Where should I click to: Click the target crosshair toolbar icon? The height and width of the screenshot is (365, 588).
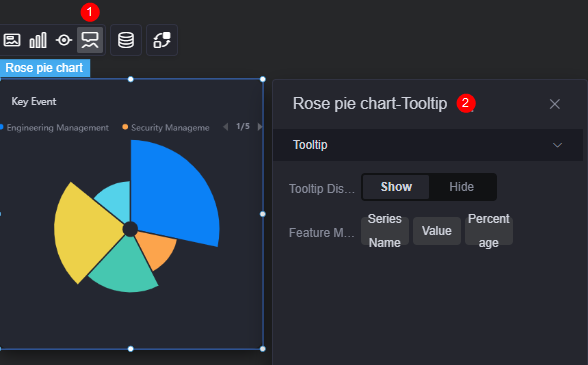64,40
